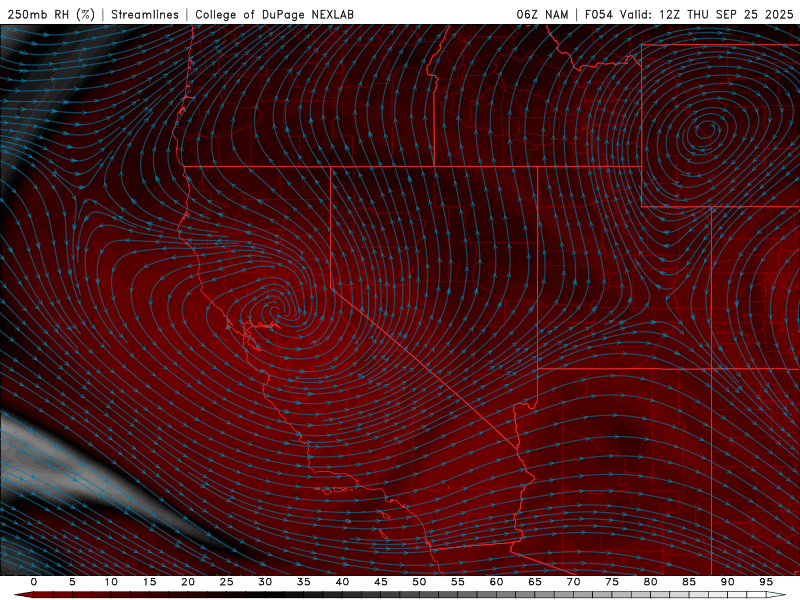Click the 25 tick on color scale
The height and width of the screenshot is (600, 800).
[x=227, y=582]
